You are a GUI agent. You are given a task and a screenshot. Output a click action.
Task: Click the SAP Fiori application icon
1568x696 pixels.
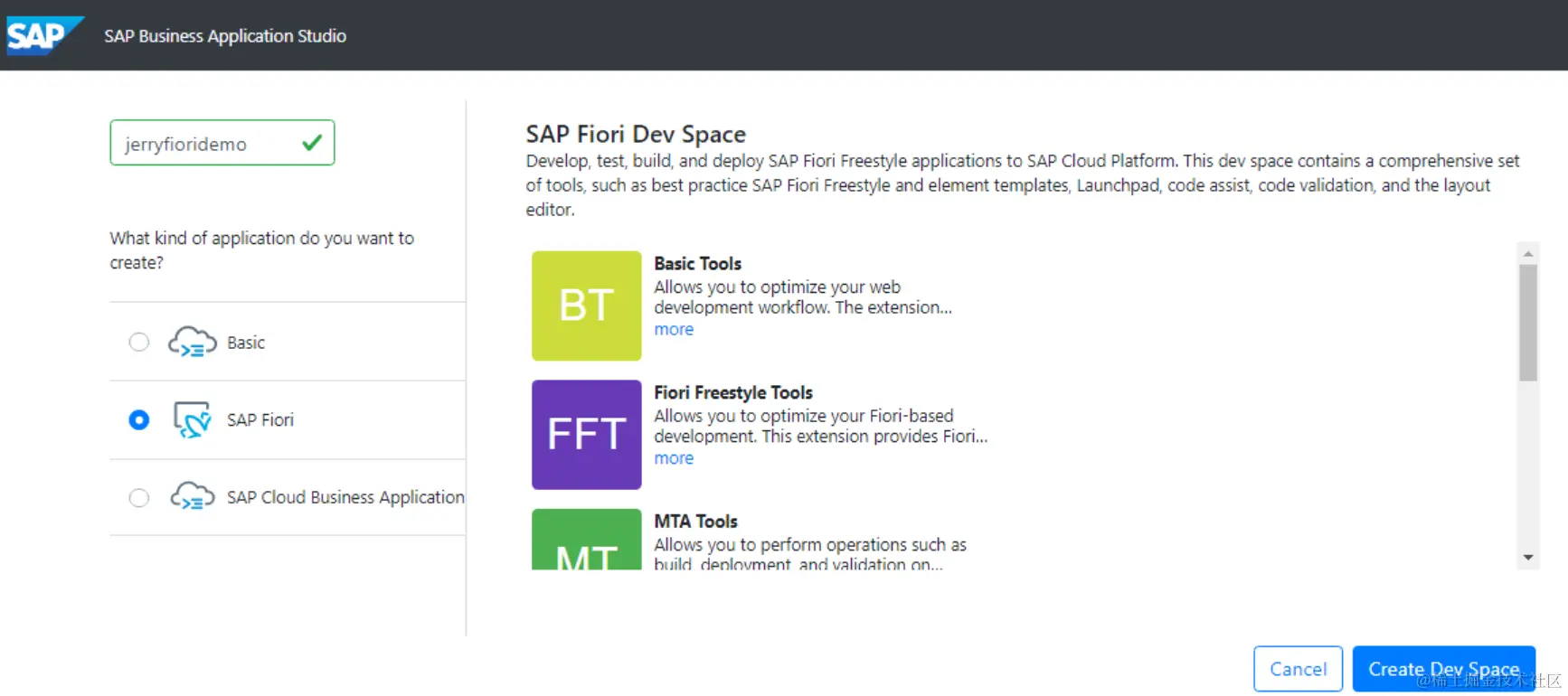pos(192,420)
